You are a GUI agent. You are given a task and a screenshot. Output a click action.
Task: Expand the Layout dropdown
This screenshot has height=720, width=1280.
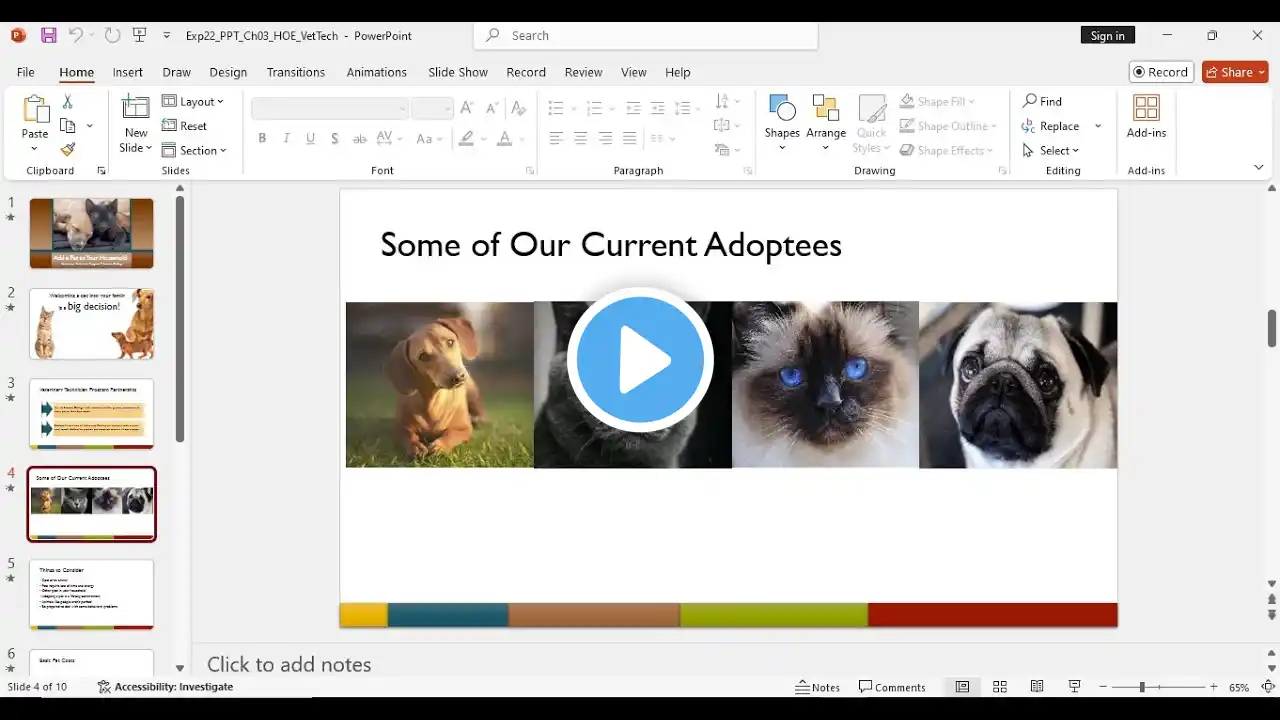coord(193,101)
